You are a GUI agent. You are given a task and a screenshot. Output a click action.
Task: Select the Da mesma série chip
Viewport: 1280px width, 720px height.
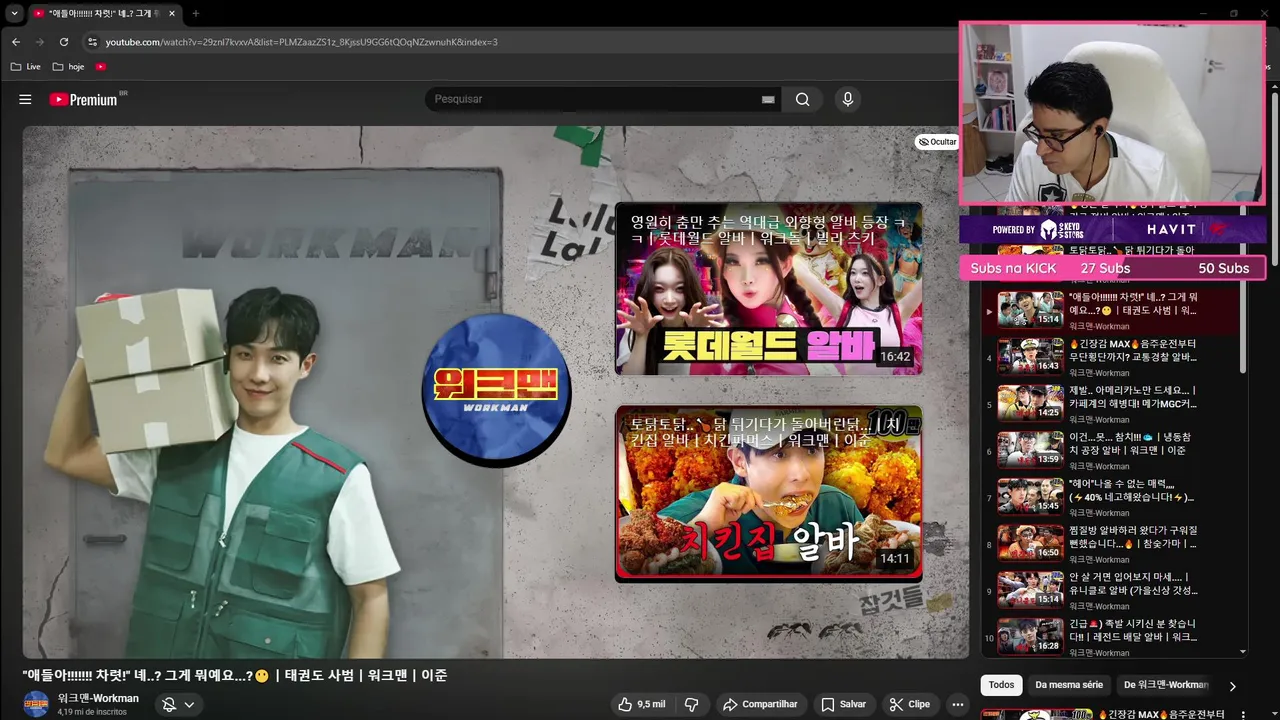(x=1069, y=685)
